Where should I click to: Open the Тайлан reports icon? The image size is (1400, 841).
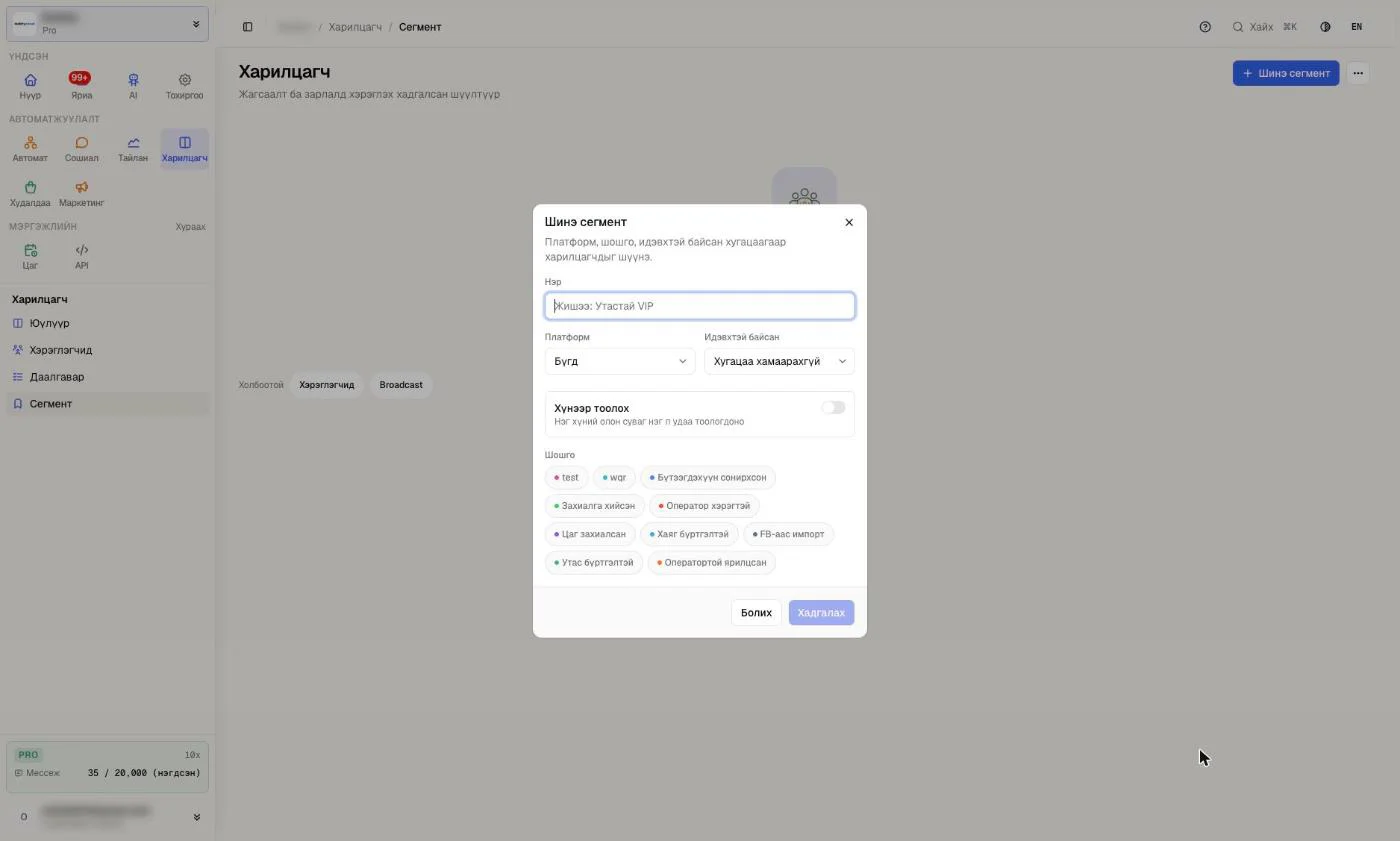[133, 149]
